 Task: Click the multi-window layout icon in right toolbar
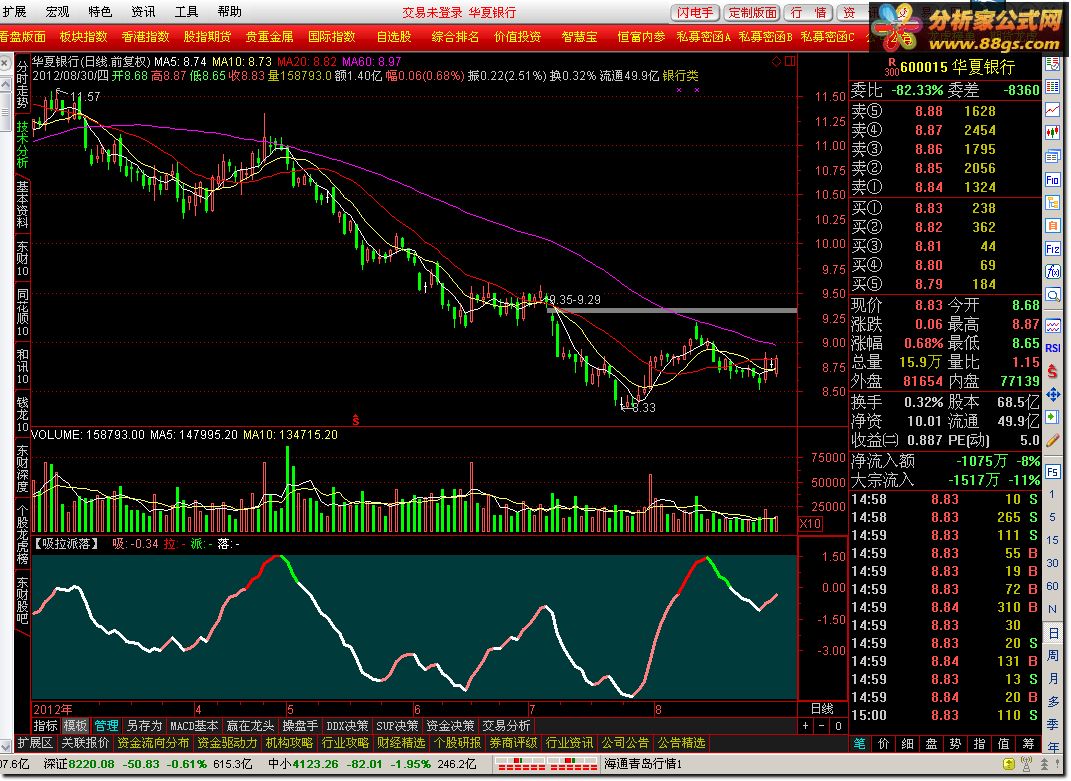[x=1053, y=156]
